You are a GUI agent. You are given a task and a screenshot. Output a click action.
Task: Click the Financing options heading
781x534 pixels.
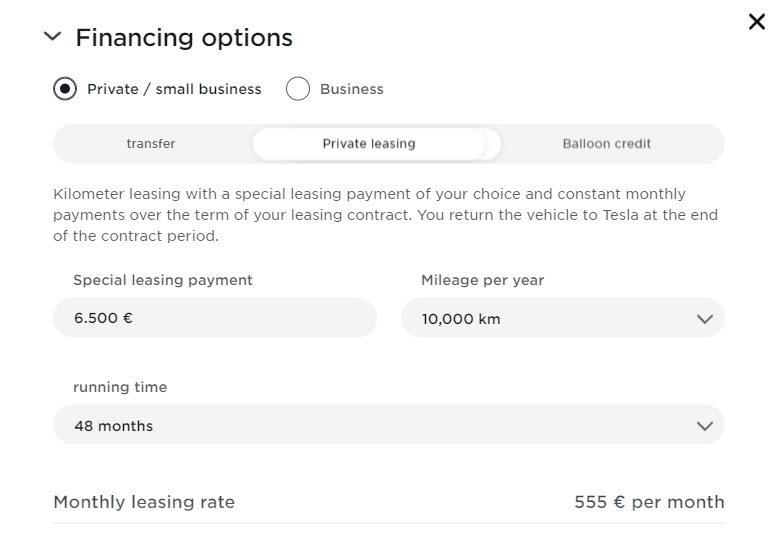[184, 38]
